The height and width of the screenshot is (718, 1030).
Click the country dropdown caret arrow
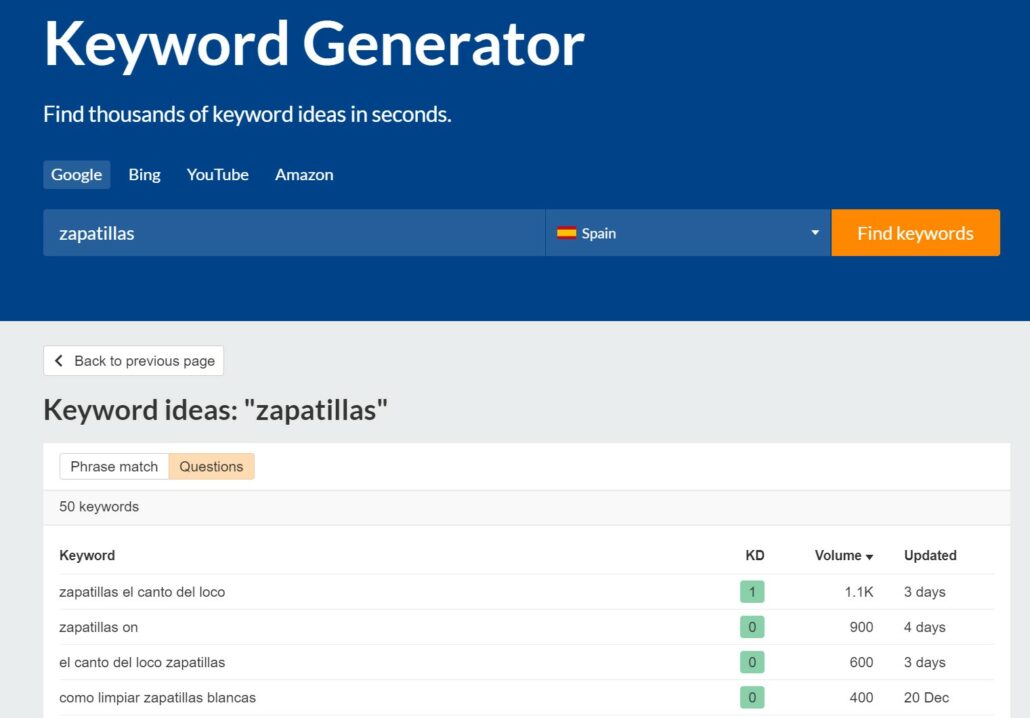814,232
